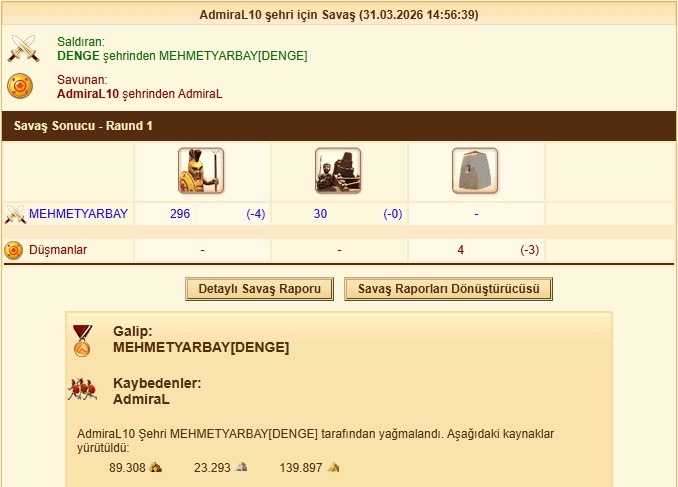Screen dimensions: 678x487
Task: Click loser name AdmiraL under Kaybedenler
Action: click(141, 399)
